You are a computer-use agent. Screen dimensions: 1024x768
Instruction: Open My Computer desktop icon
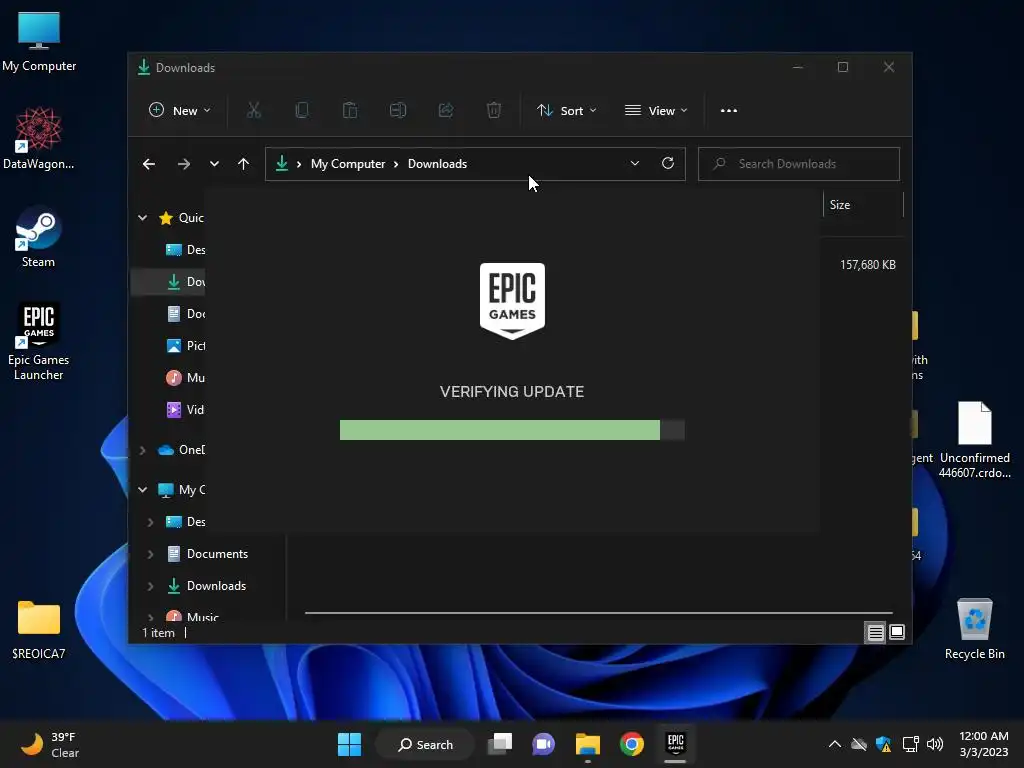click(x=39, y=40)
